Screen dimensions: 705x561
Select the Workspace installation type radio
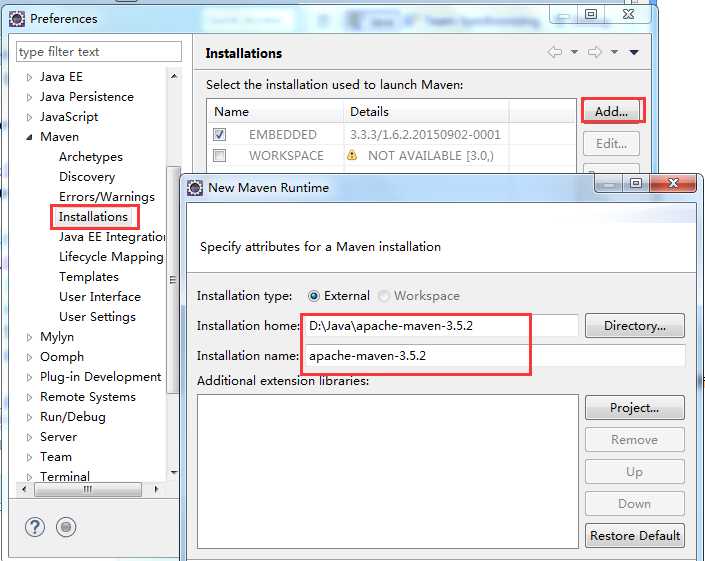pos(384,296)
